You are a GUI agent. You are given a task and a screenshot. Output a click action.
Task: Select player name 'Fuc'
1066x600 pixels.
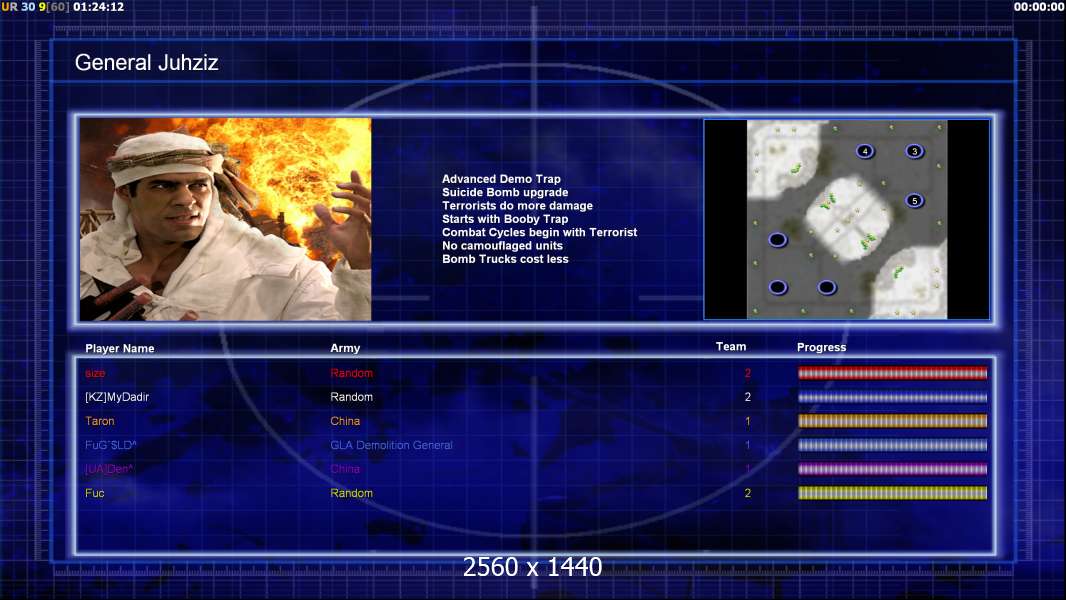[x=94, y=493]
